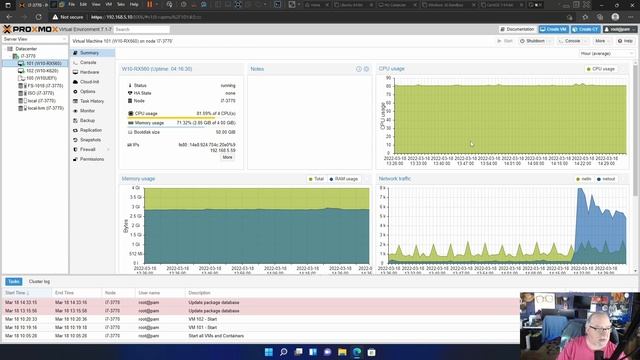This screenshot has height=360, width=640.
Task: Click the Notes panel collapse icon
Action: click(359, 69)
